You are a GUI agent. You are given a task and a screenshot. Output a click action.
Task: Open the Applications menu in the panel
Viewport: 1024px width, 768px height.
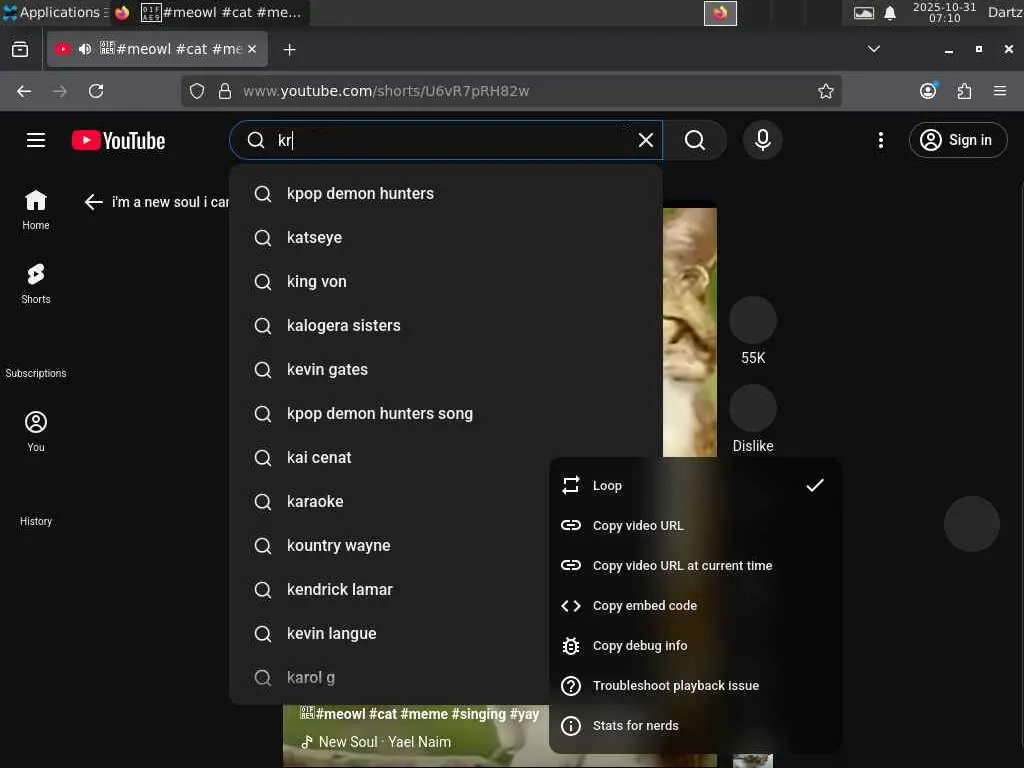(x=54, y=12)
